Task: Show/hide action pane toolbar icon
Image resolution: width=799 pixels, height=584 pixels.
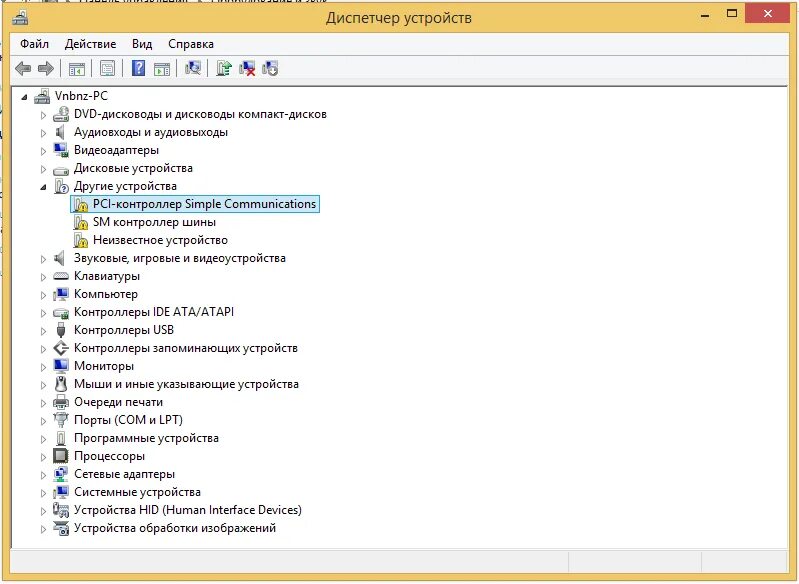Action: (x=162, y=68)
